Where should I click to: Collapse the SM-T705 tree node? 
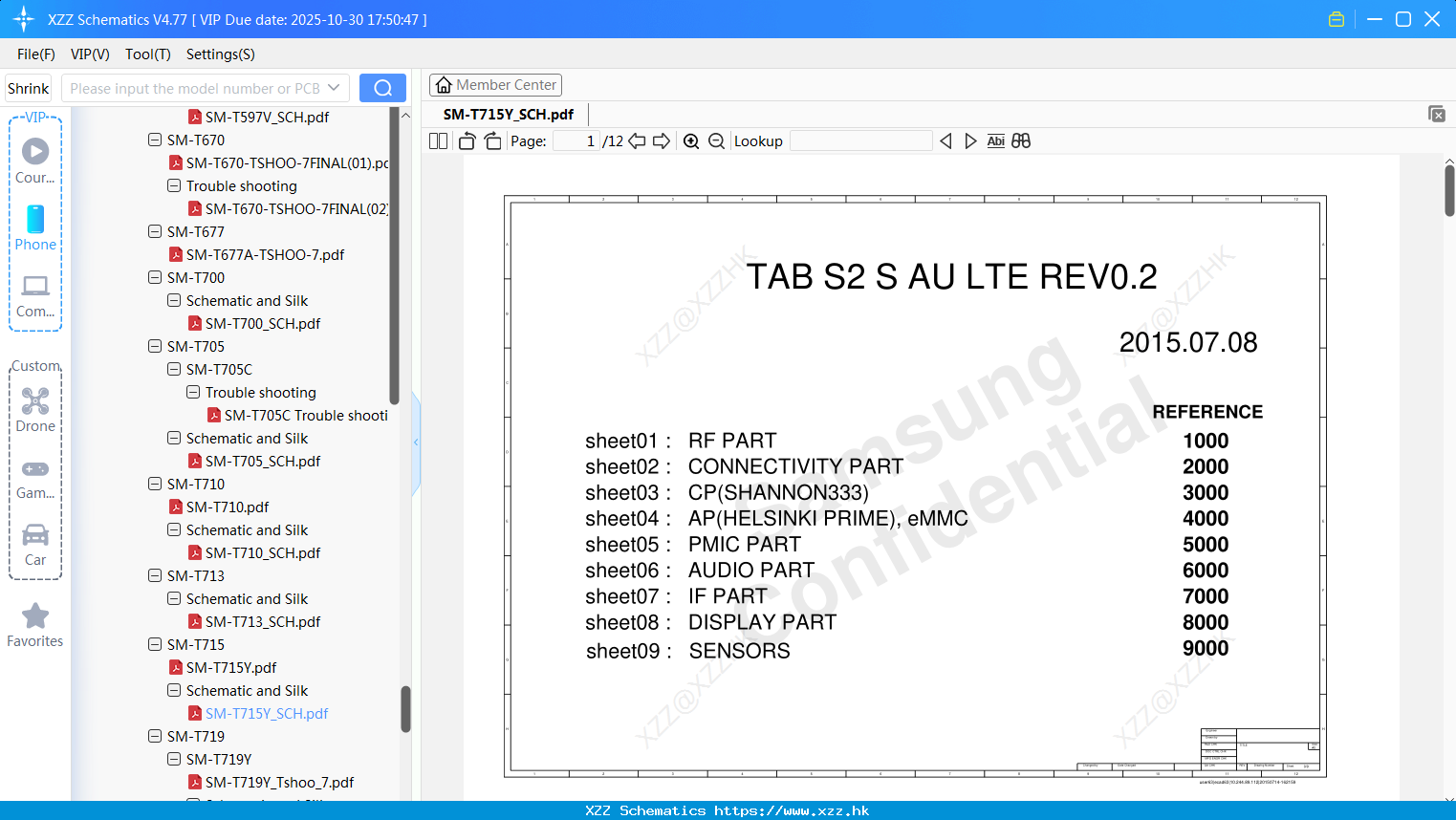point(155,346)
